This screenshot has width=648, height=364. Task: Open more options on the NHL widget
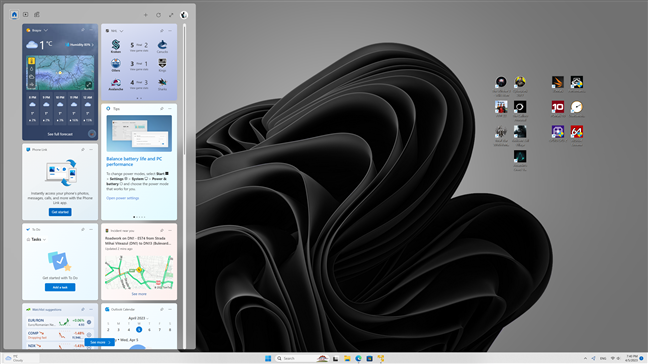pyautogui.click(x=170, y=31)
